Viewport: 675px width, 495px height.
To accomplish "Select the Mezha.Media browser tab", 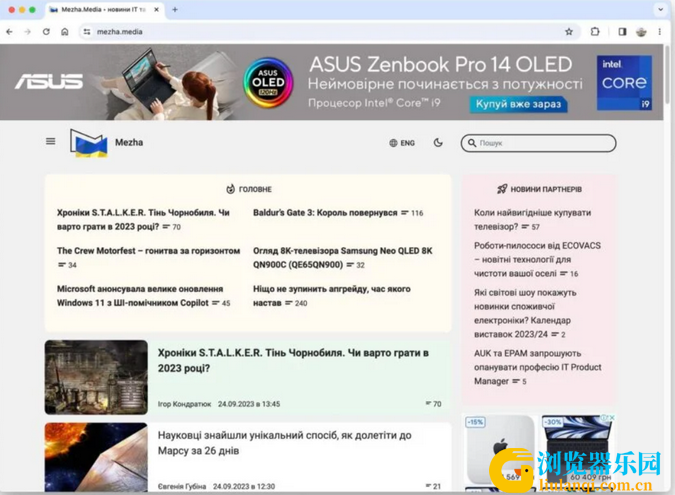I will click(103, 9).
